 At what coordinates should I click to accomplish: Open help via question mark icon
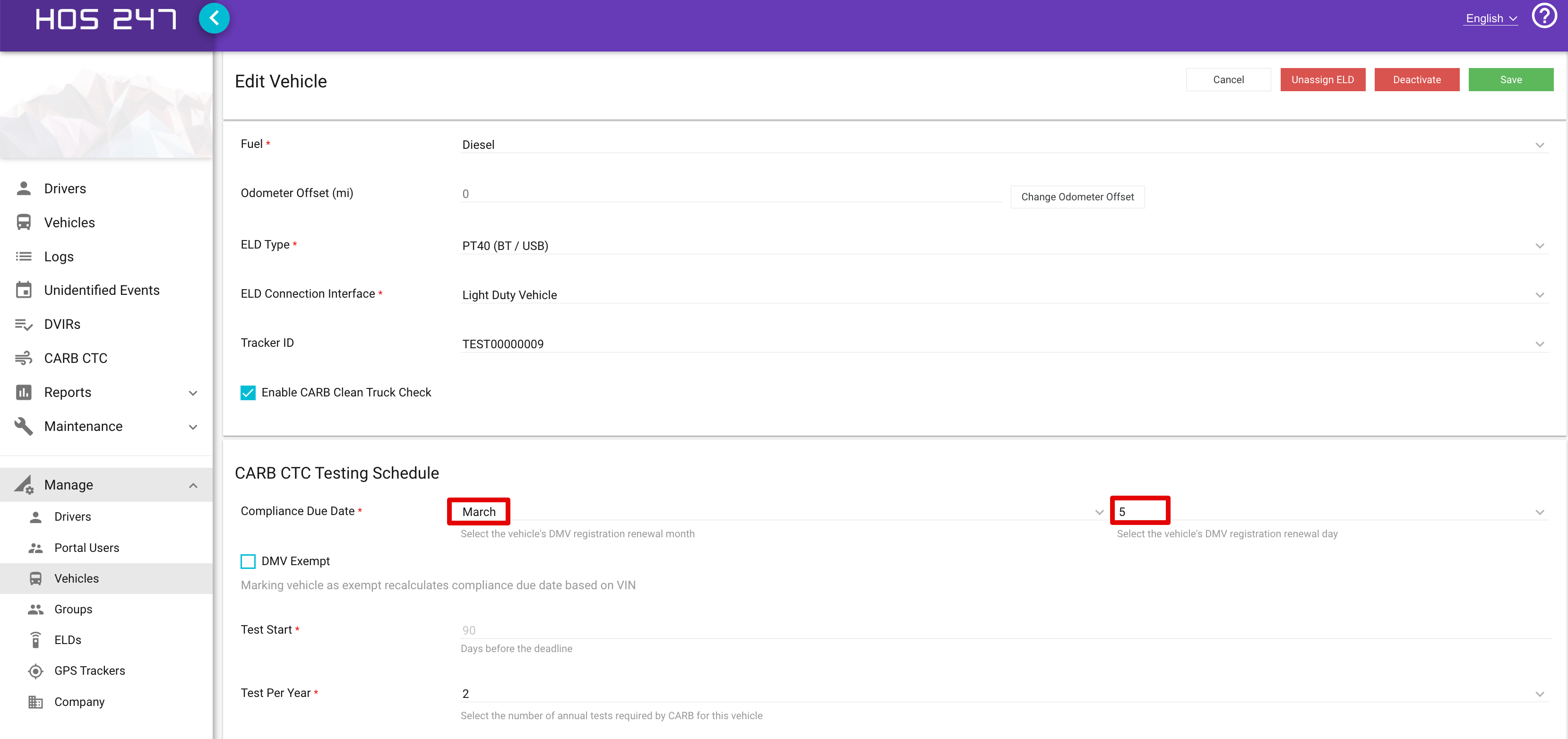[1543, 17]
